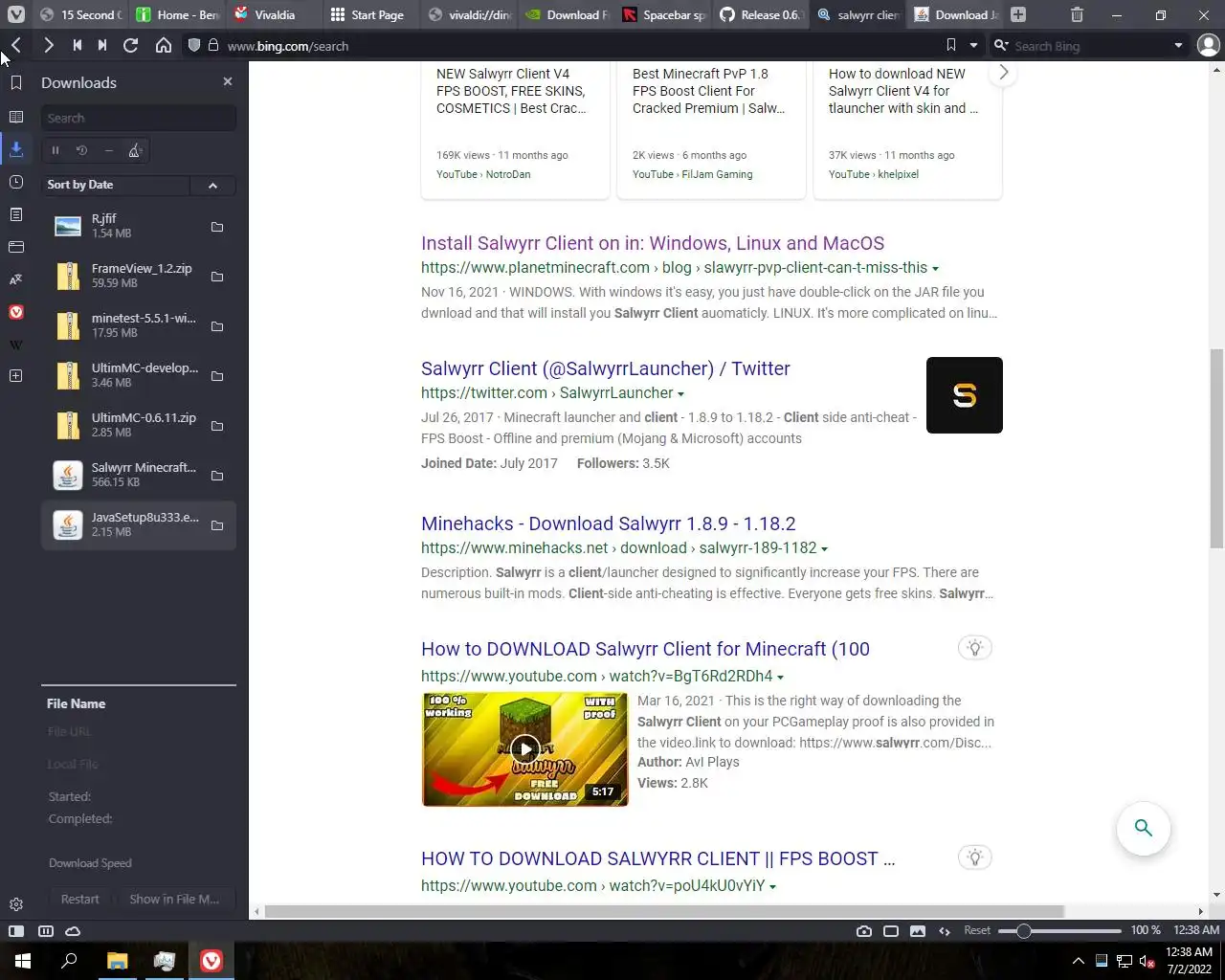Open page actions code icon
Viewport: 1225px width, 980px height.
point(945,931)
